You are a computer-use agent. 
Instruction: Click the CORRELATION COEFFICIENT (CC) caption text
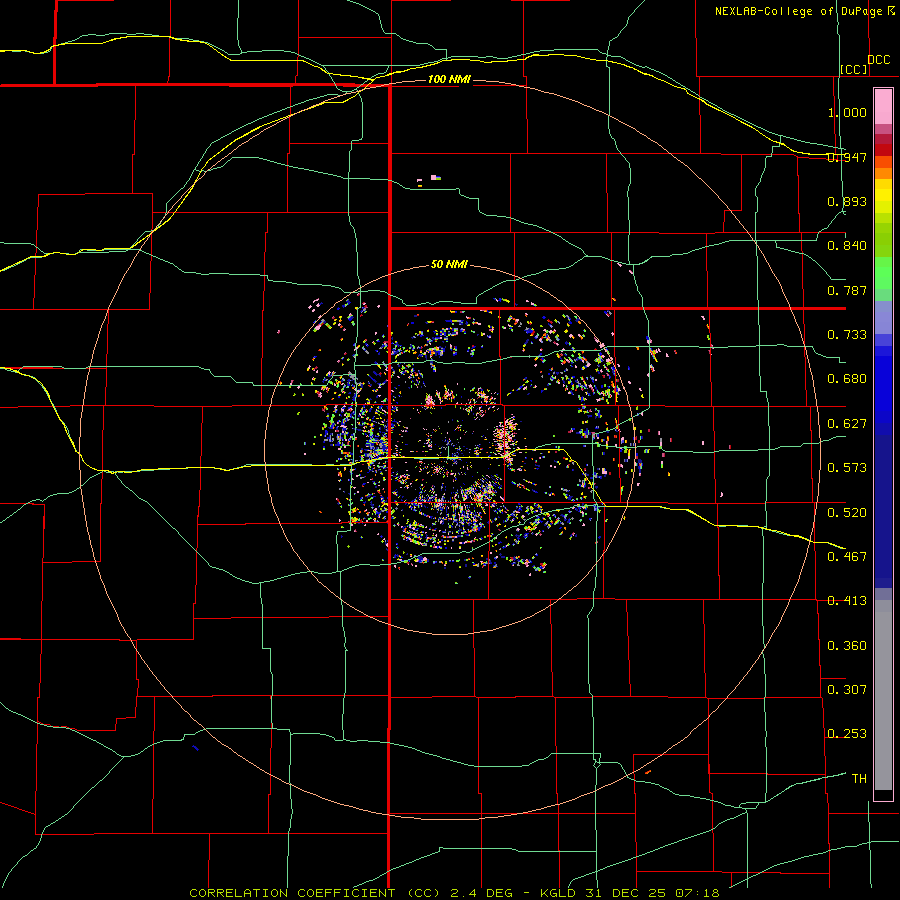coord(315,893)
